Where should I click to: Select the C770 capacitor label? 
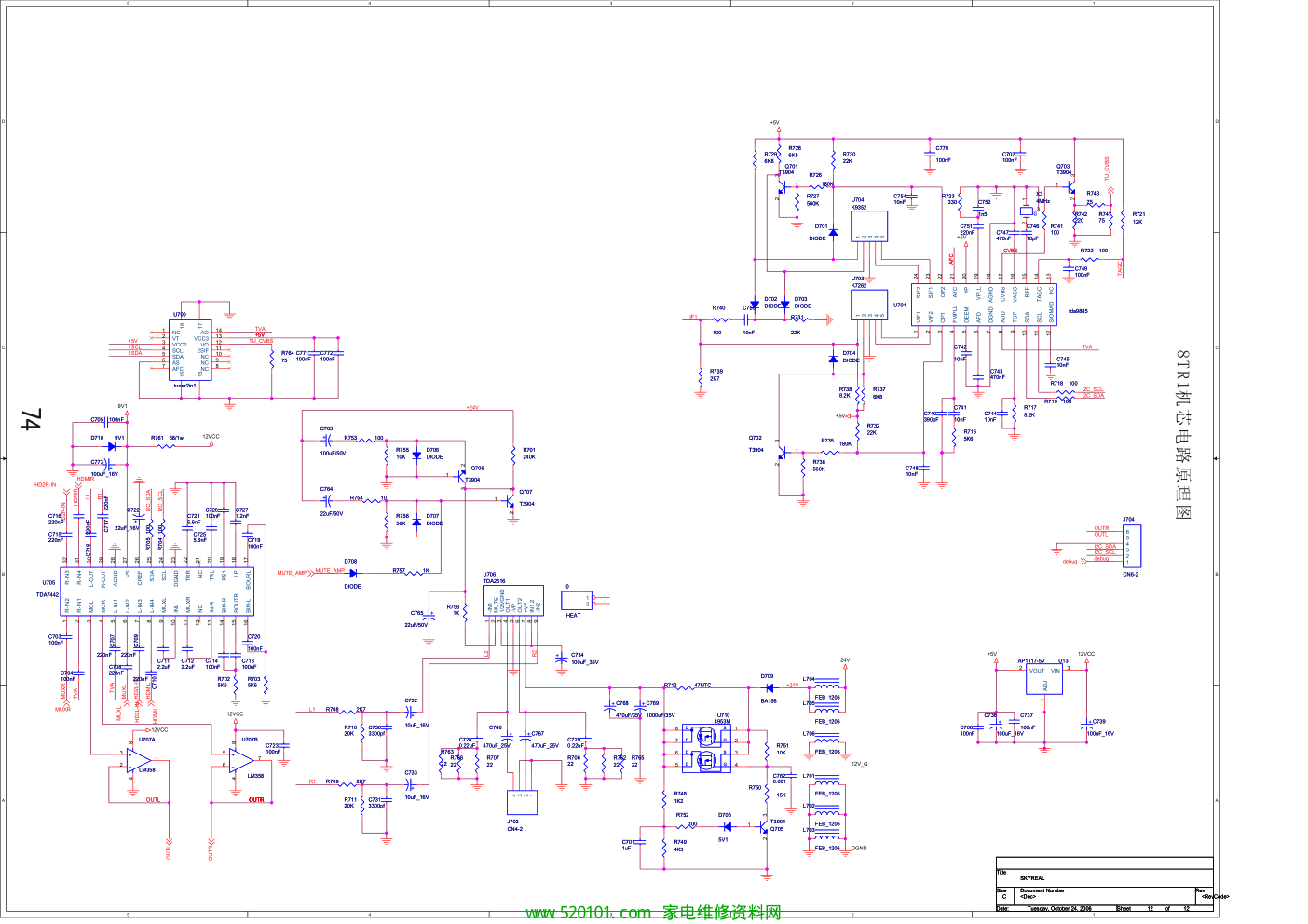942,148
